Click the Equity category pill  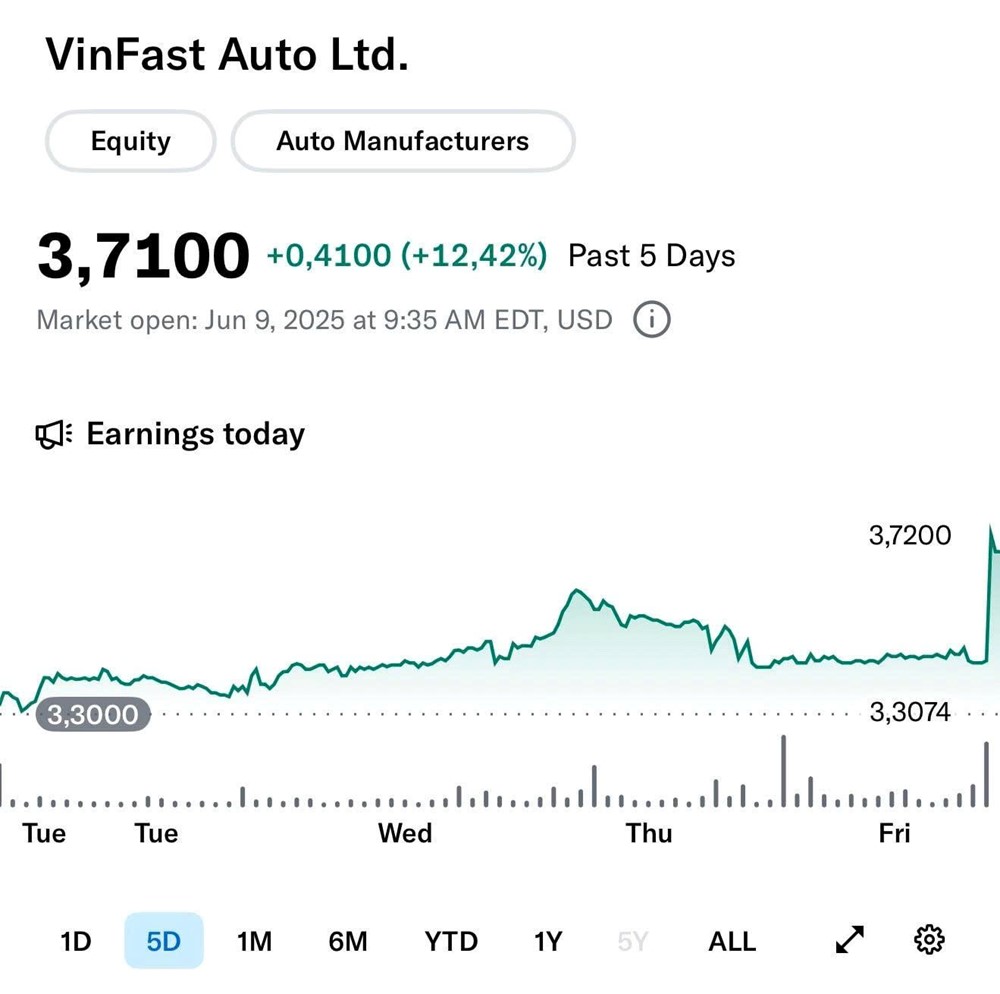coord(130,141)
